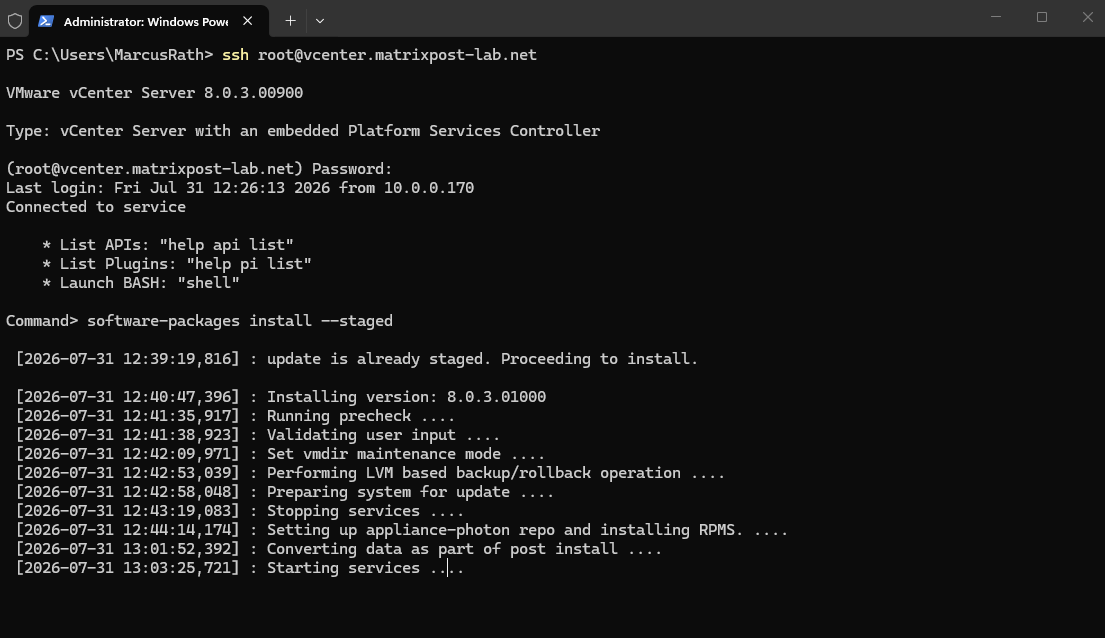This screenshot has width=1105, height=638.
Task: Click the VMware vCenter Server 8.0.3.00900 banner
Action: pos(154,93)
